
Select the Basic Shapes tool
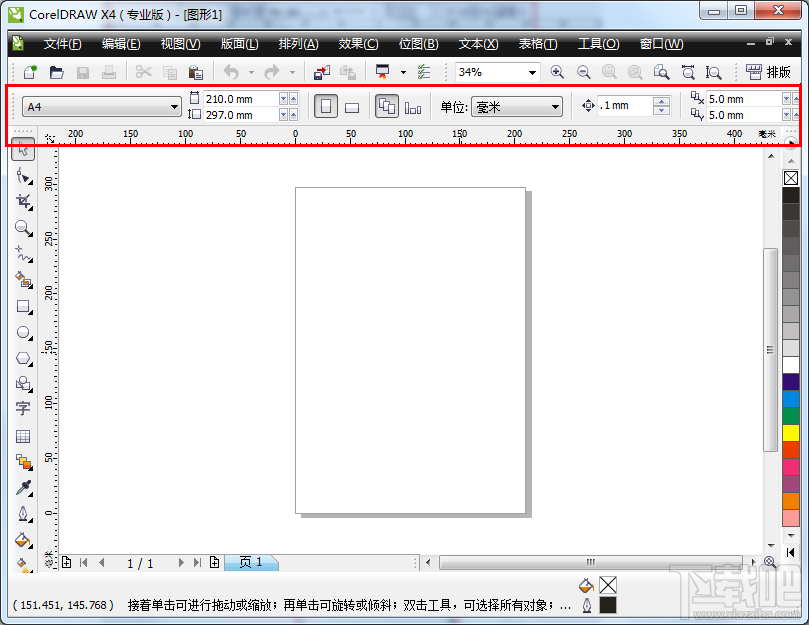23,383
